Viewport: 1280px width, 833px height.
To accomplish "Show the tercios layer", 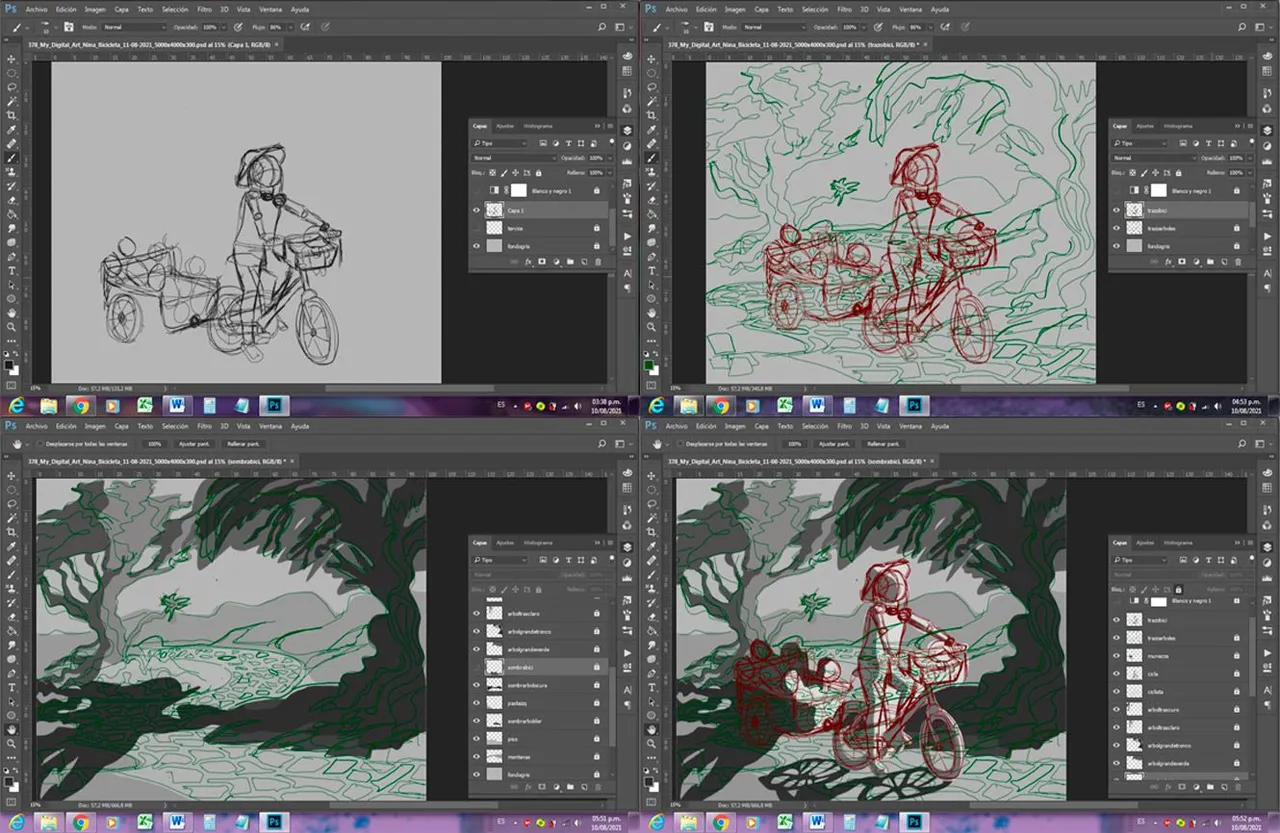I will [476, 228].
